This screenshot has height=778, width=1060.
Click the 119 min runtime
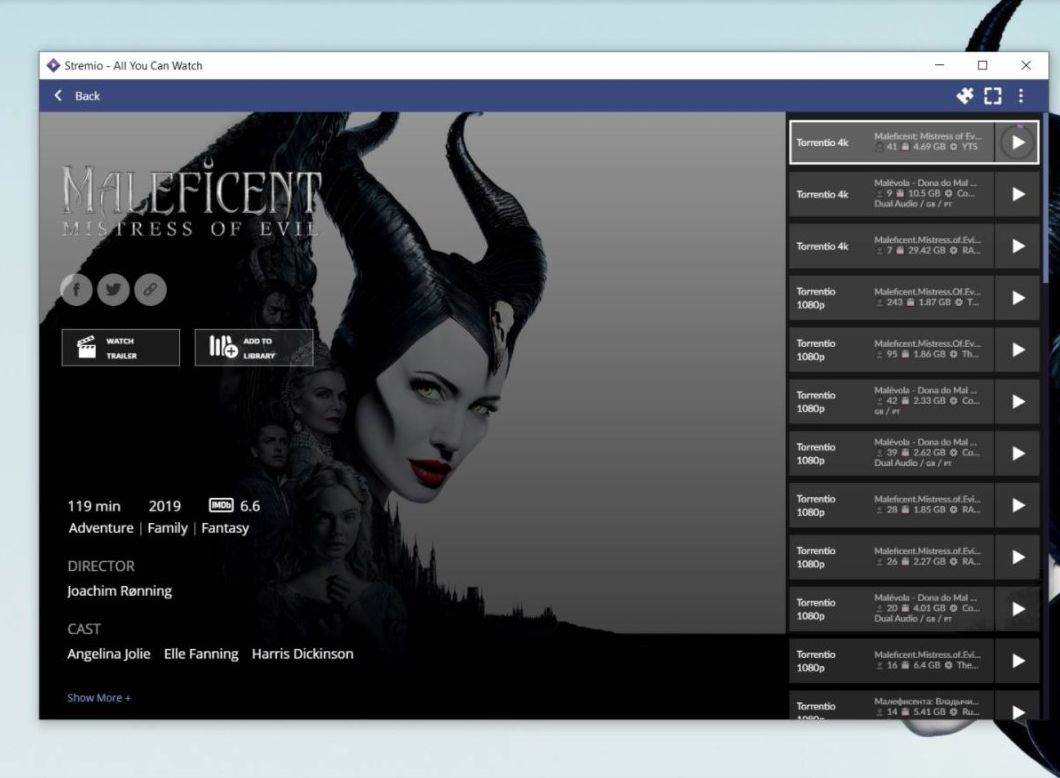[x=94, y=506]
